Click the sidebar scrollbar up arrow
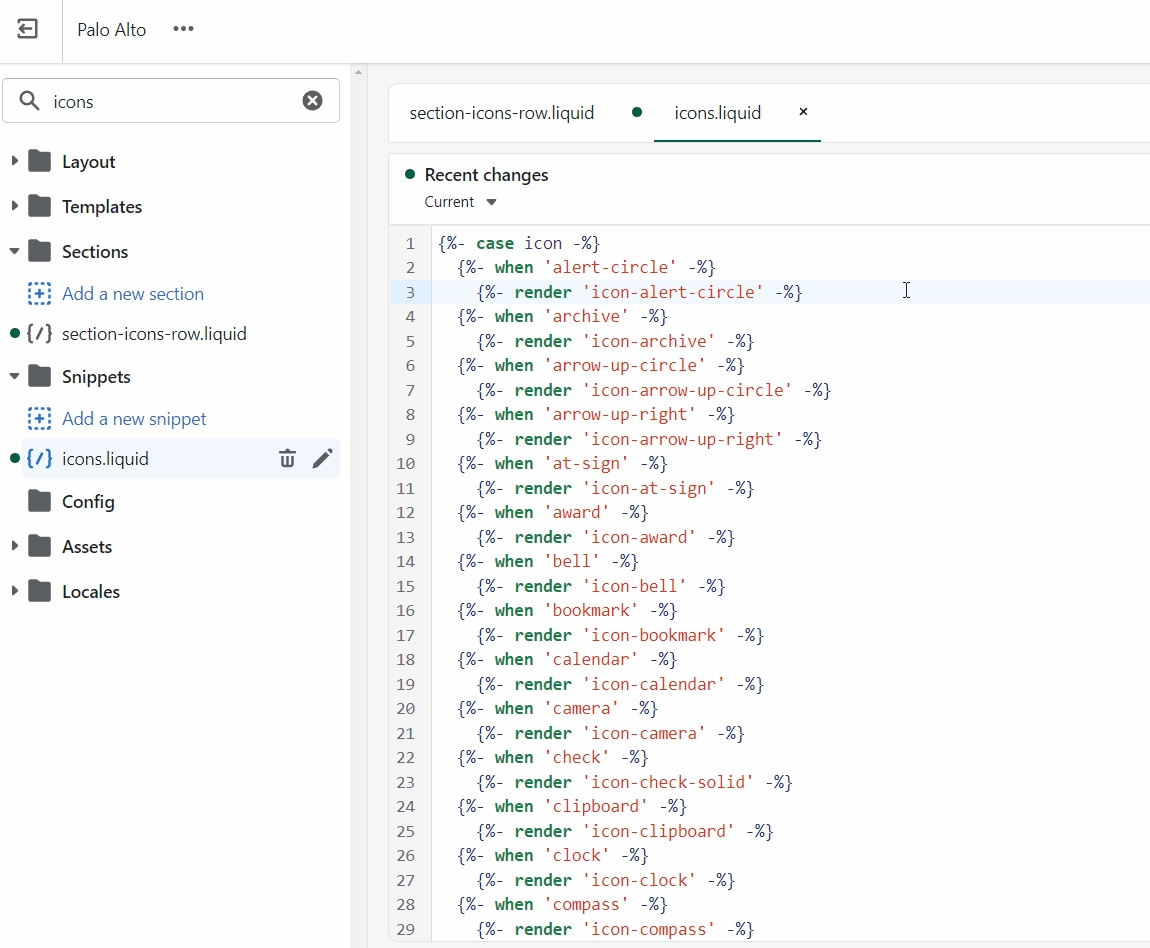This screenshot has height=948, width=1150. click(x=359, y=72)
